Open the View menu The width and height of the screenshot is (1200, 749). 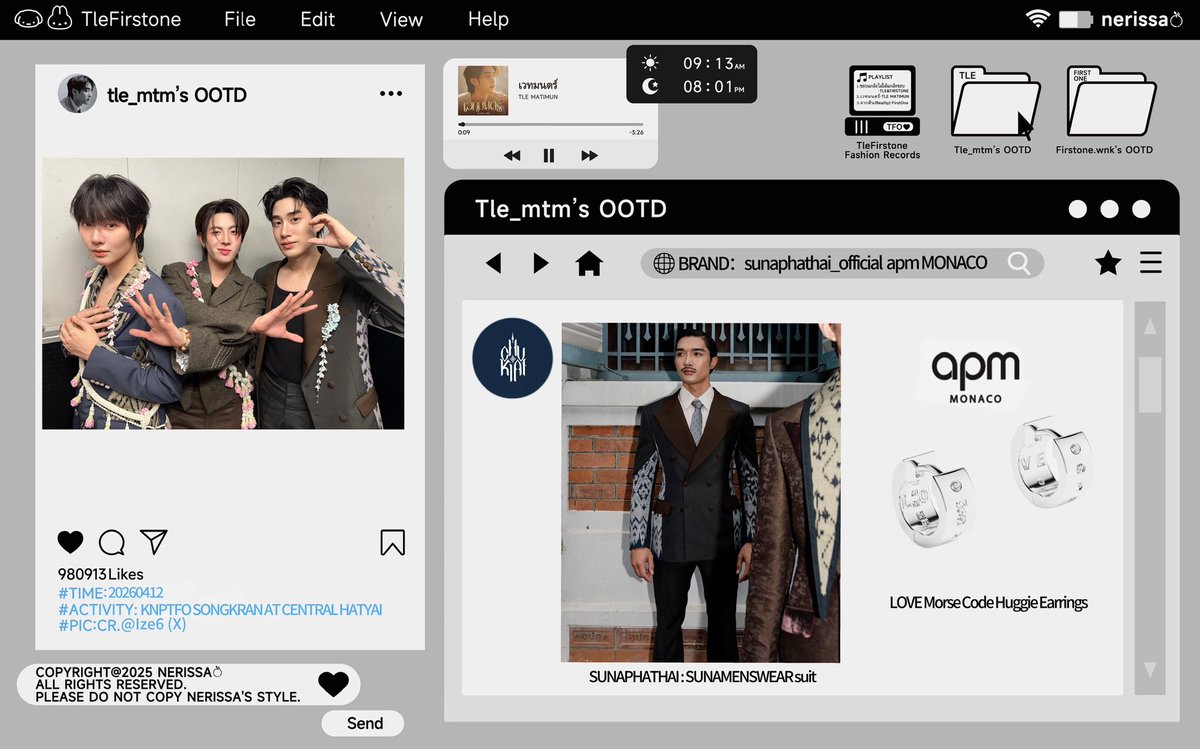[401, 19]
